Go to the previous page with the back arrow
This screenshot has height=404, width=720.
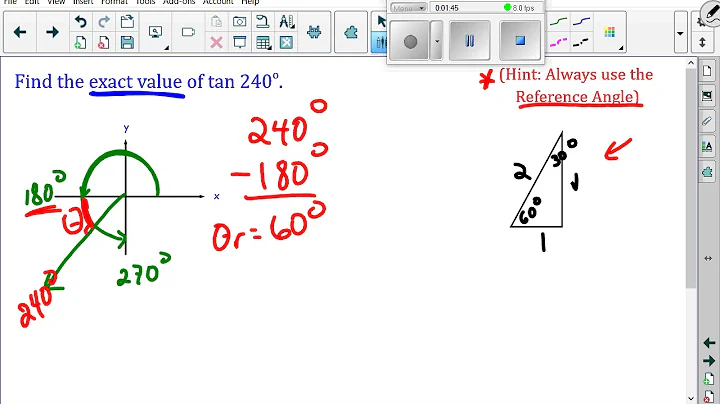20,32
